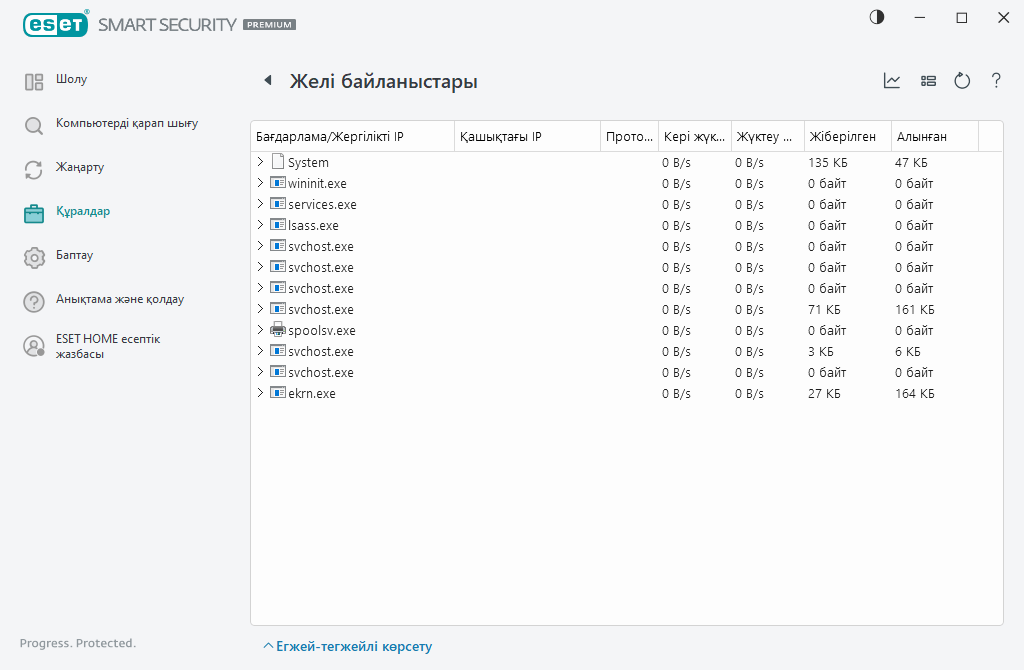Open help via the question mark icon

point(996,81)
